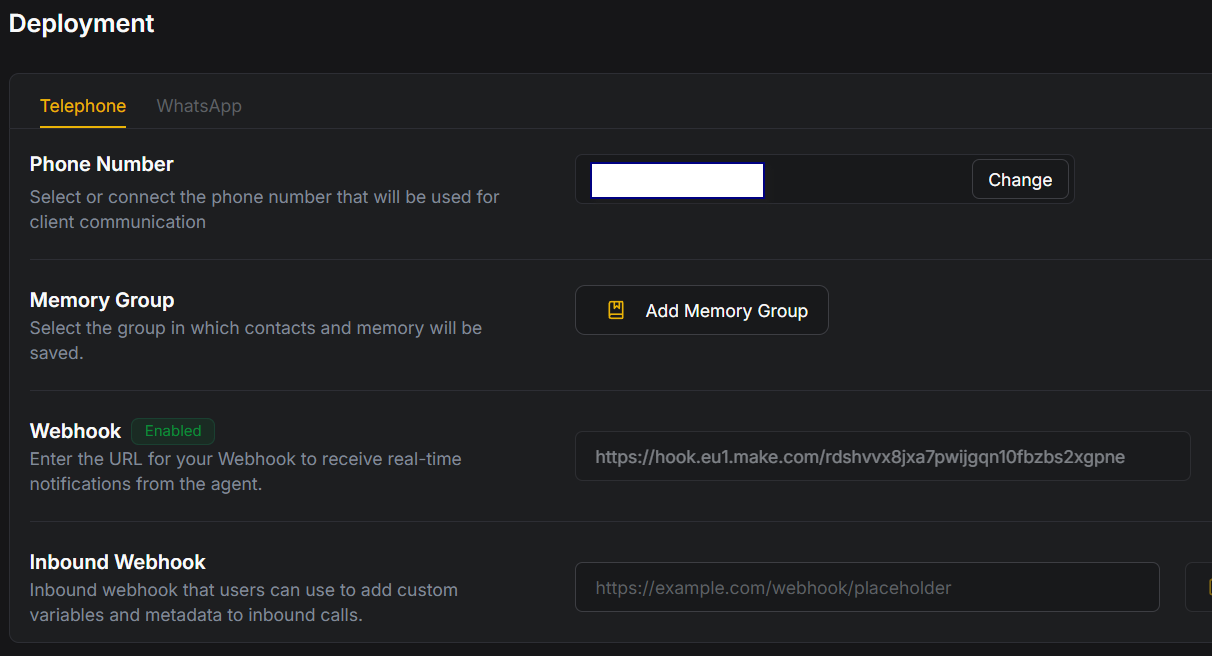
Task: Click the Deployment page heading
Action: pos(82,23)
